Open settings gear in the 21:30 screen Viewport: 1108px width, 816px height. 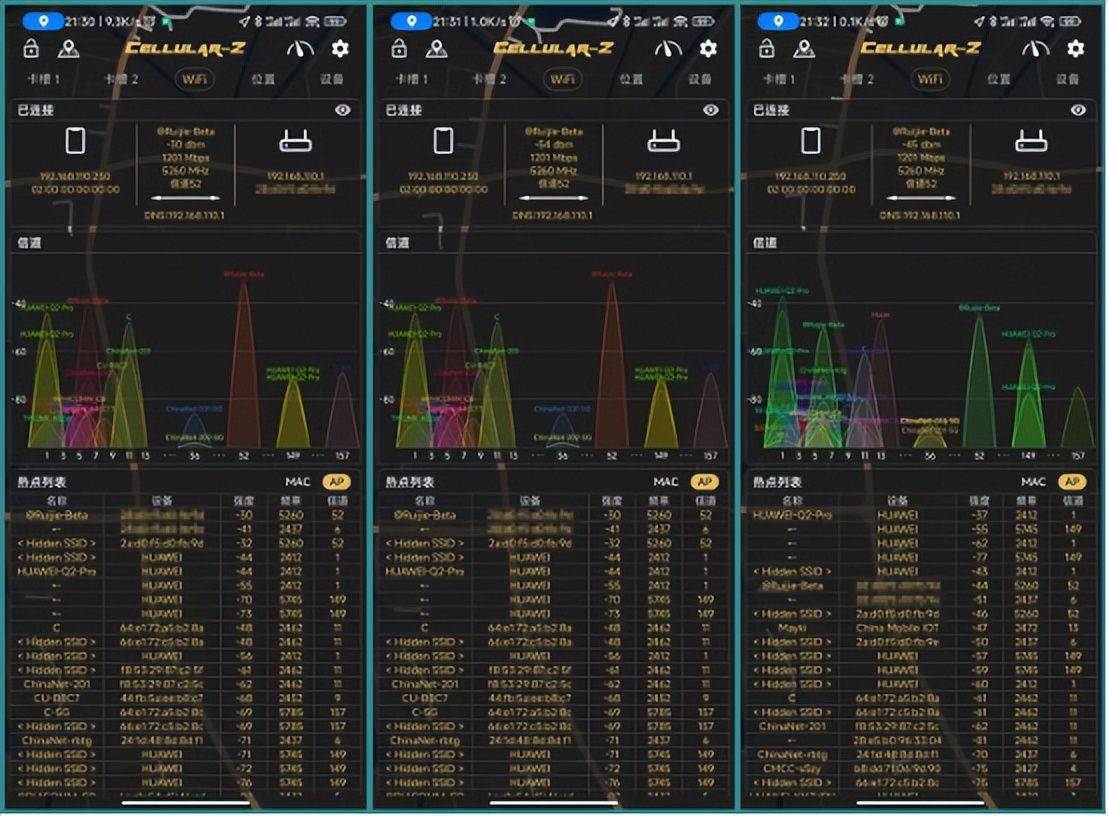340,48
